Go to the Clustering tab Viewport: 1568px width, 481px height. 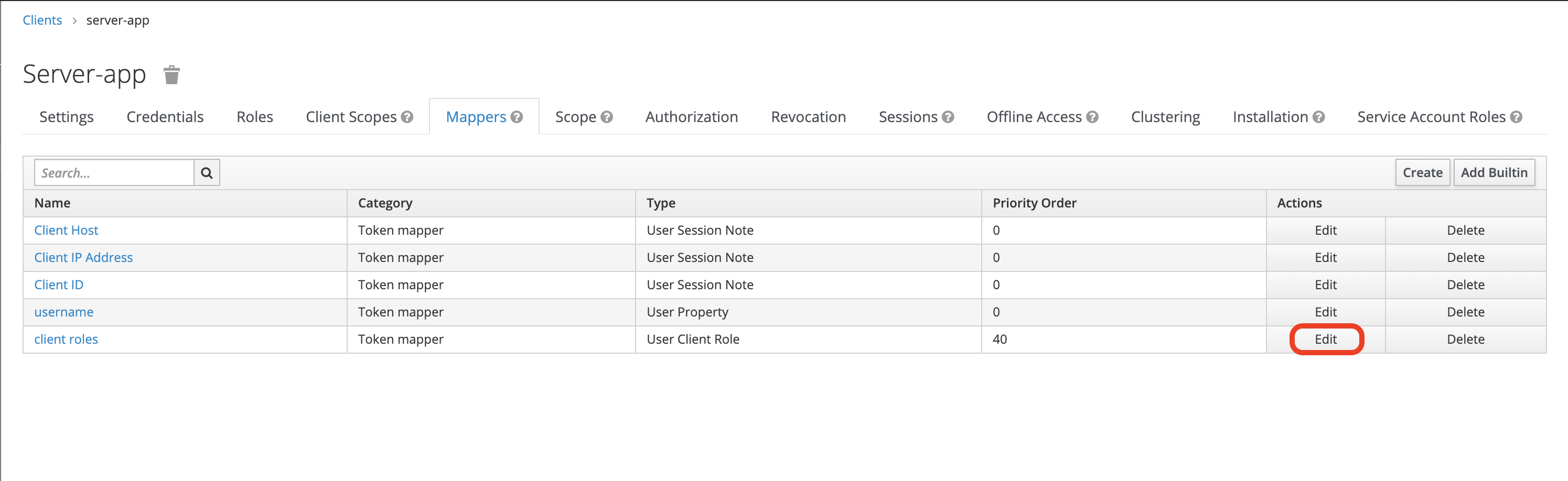pyautogui.click(x=1165, y=117)
